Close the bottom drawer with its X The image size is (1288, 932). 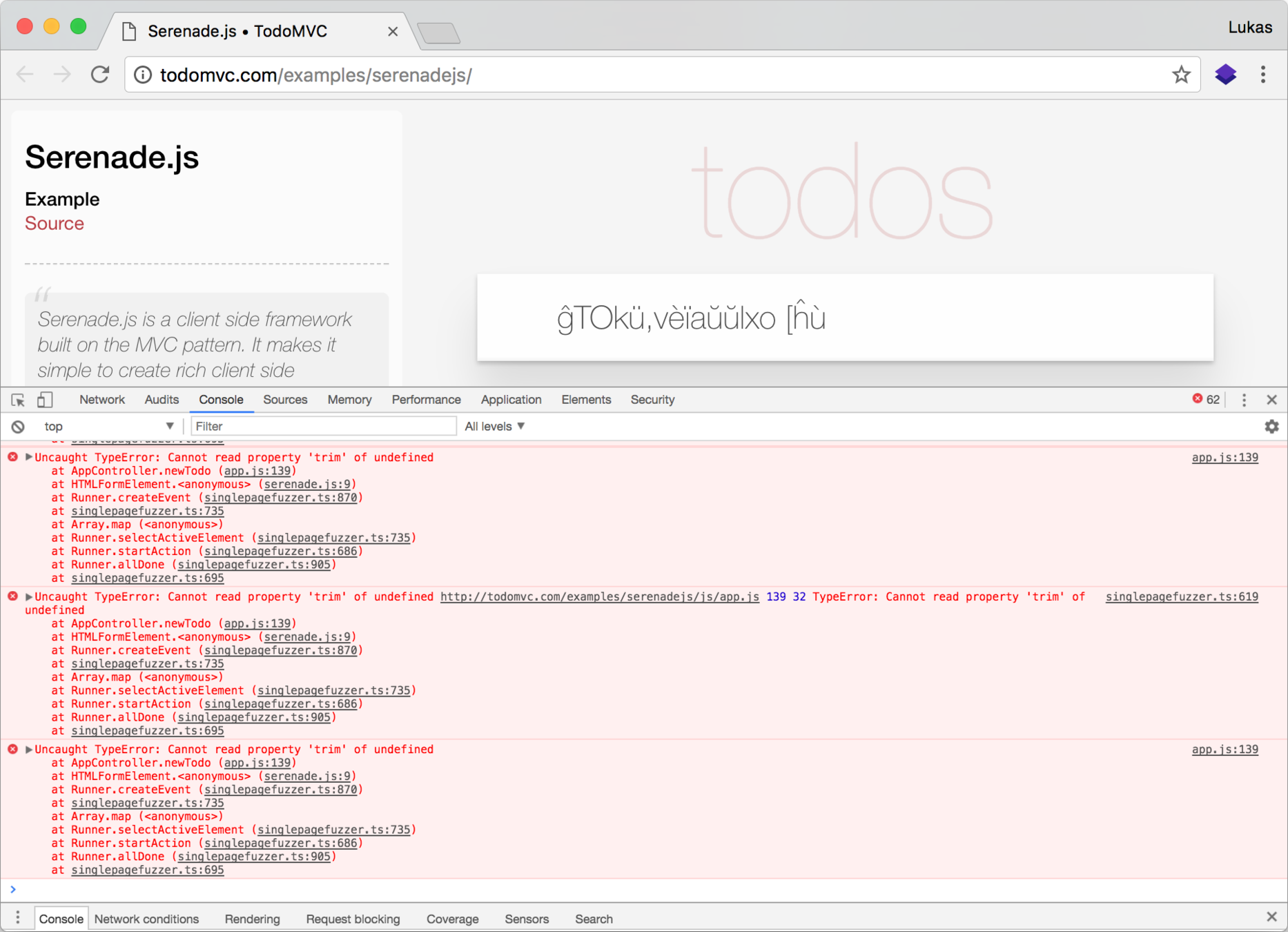pos(1271,917)
